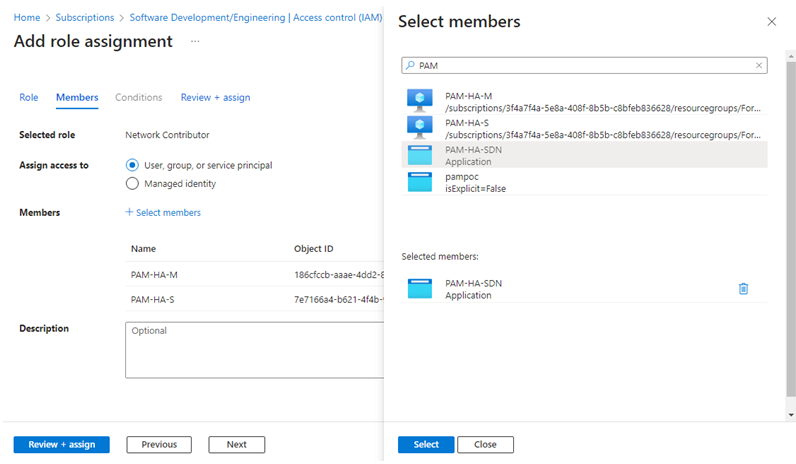Open Software Development/Engineering Access control breadcrumb
Image resolution: width=796 pixels, height=464 pixels.
click(x=256, y=17)
